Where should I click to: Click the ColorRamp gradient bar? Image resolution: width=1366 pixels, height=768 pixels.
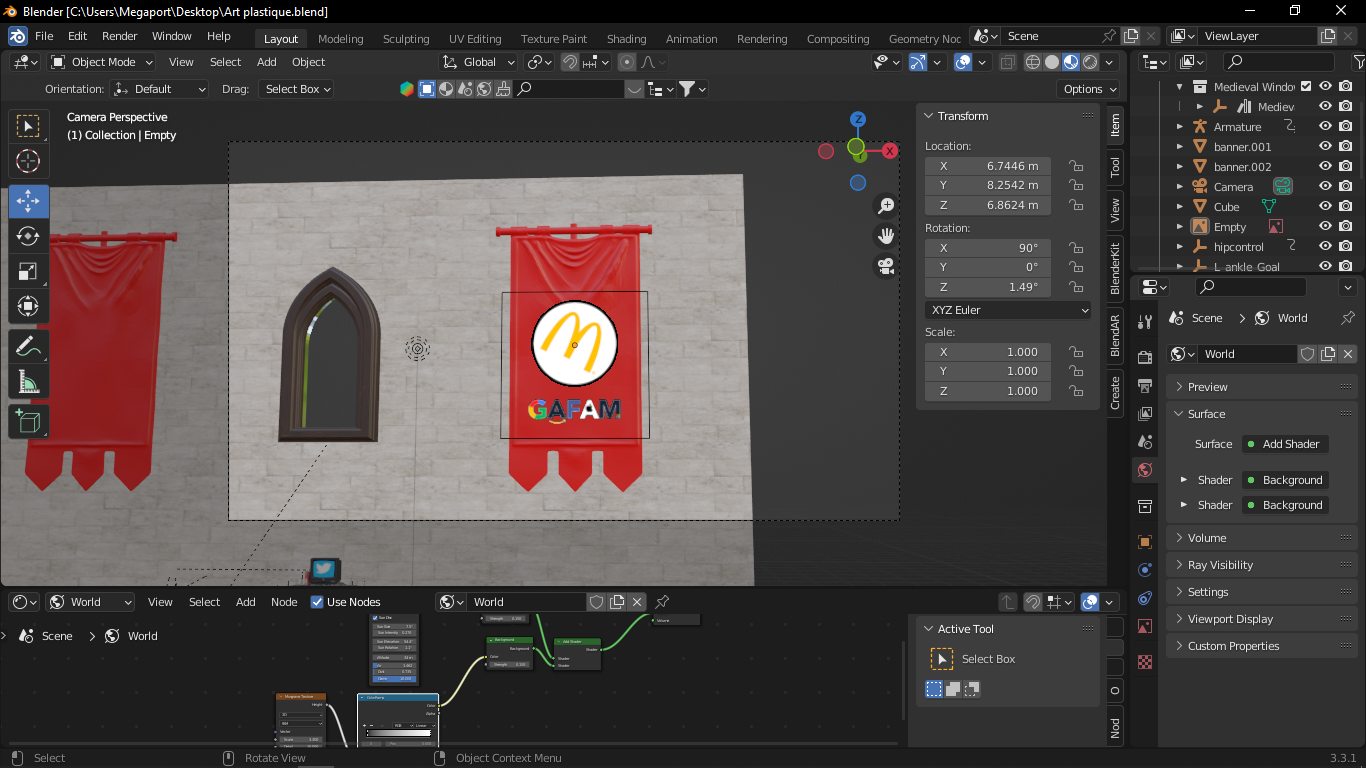click(398, 733)
